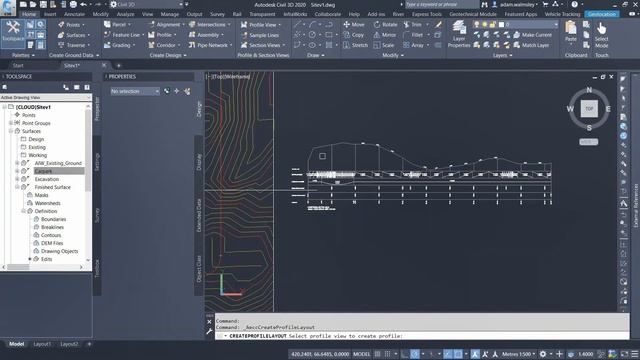Switch to the Output ribbon tab
Image resolution: width=640 pixels, height=360 pixels.
(194, 14)
